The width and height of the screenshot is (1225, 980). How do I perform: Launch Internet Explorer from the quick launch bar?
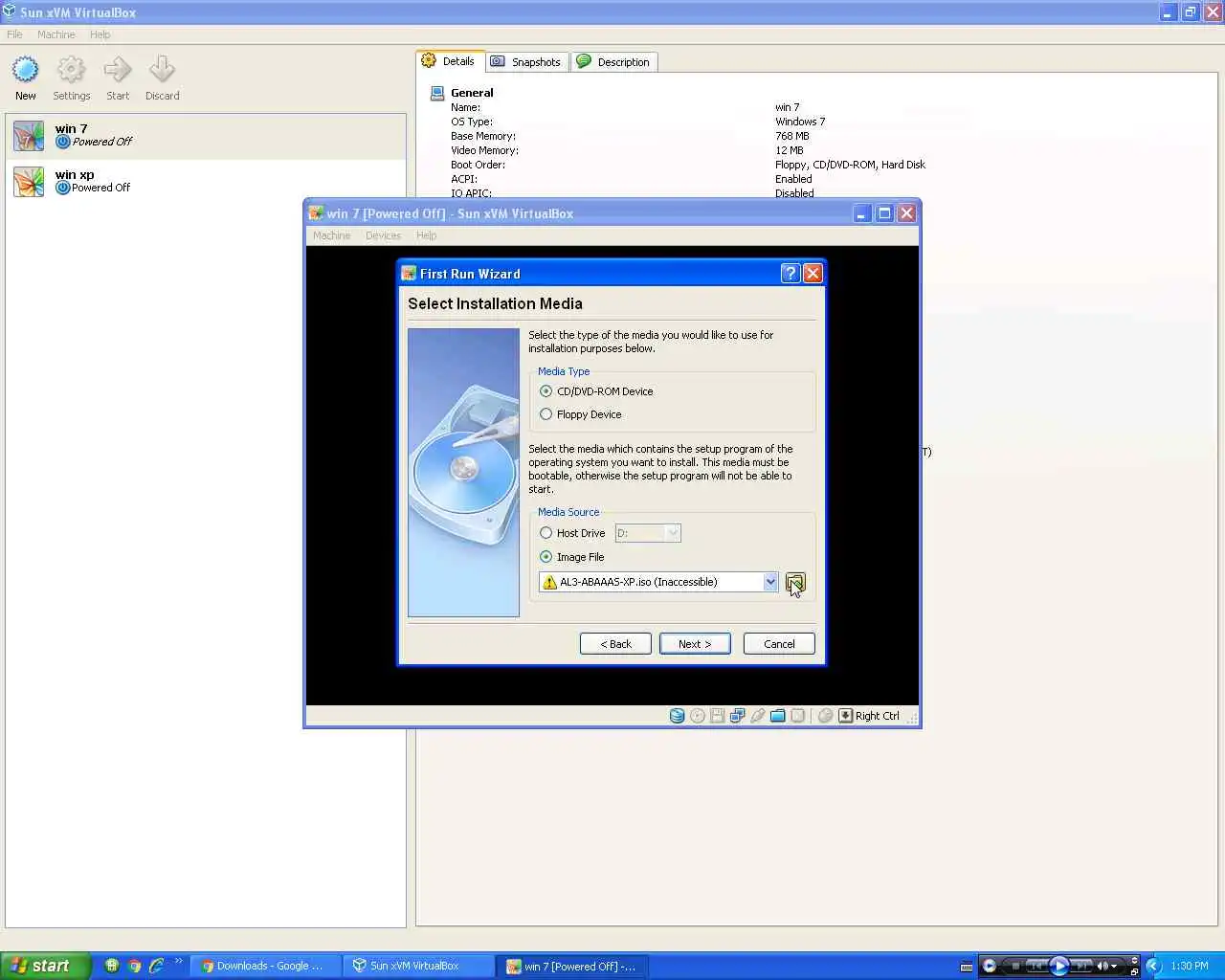(156, 966)
